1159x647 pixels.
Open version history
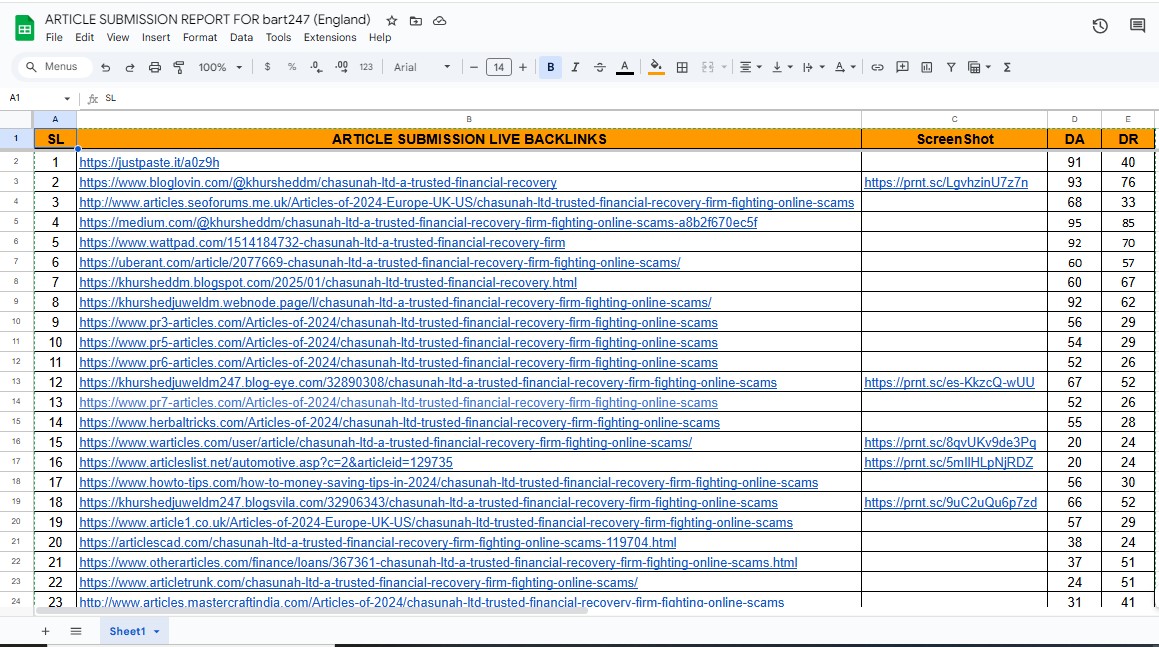pos(1100,26)
